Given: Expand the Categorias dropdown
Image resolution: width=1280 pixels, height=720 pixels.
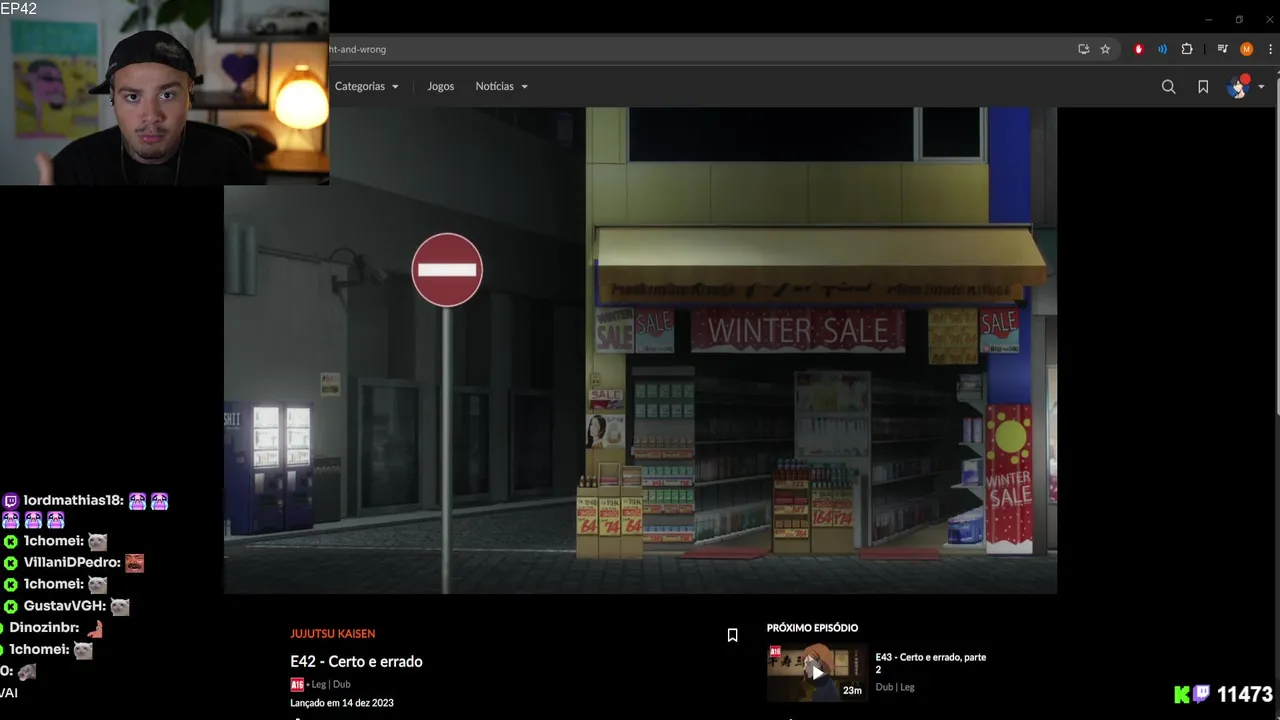Looking at the screenshot, I should (367, 86).
